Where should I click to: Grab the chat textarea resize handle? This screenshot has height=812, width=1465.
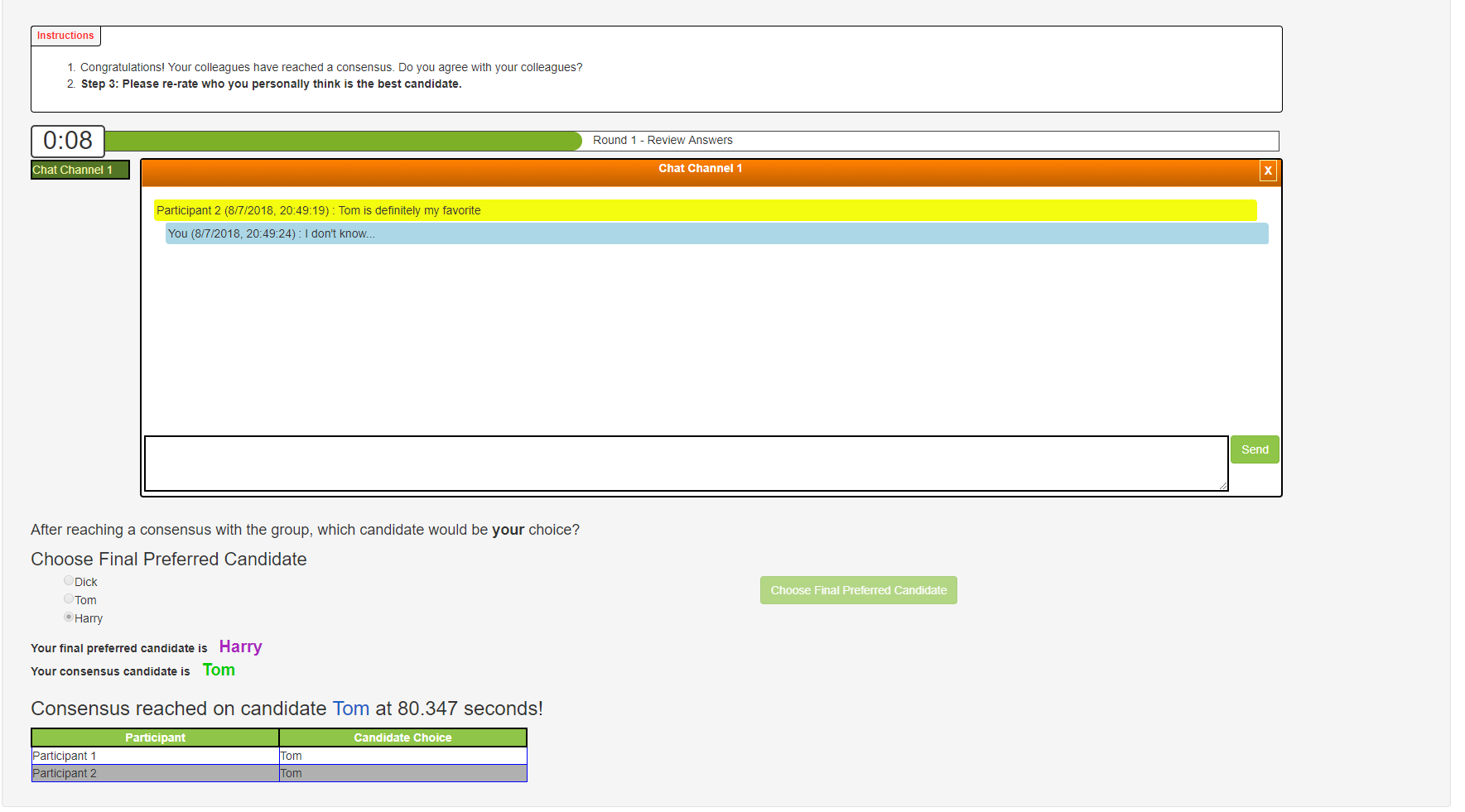pyautogui.click(x=1223, y=486)
